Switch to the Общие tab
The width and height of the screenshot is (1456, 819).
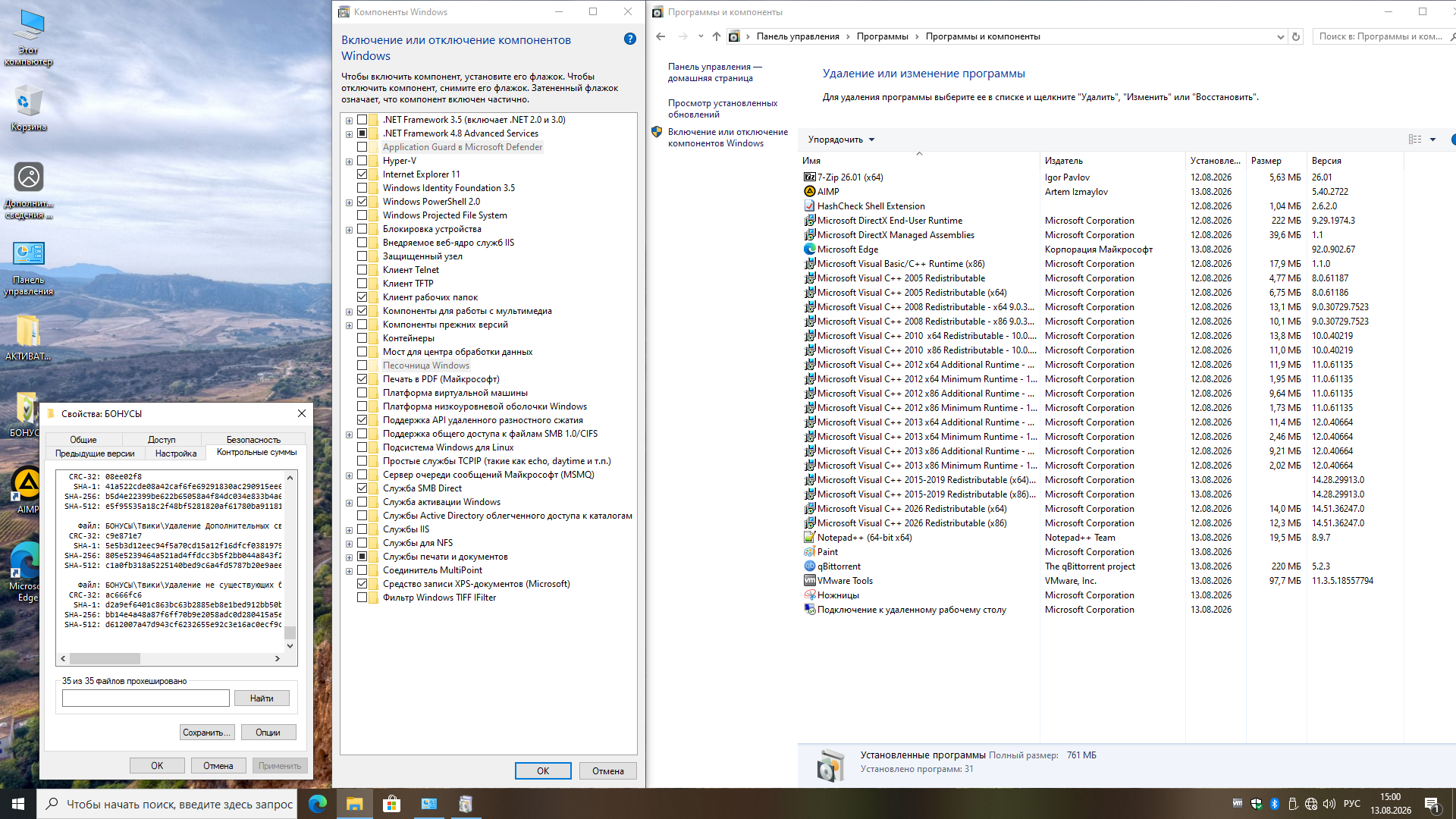point(83,440)
